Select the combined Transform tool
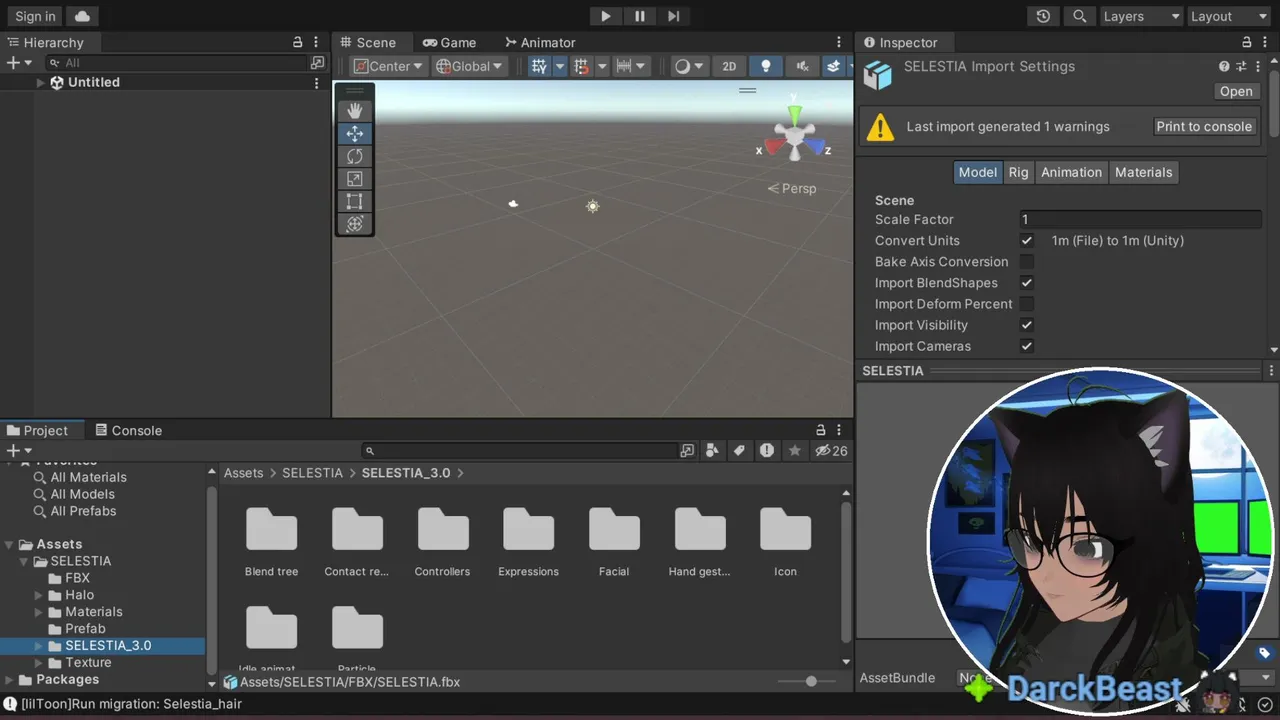1280x720 pixels. tap(354, 224)
